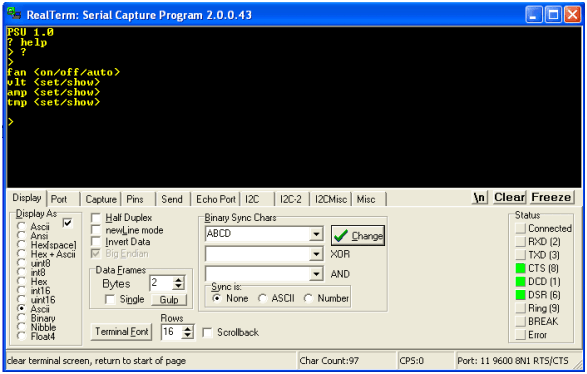
Task: Clear the terminal screen
Action: 509,197
